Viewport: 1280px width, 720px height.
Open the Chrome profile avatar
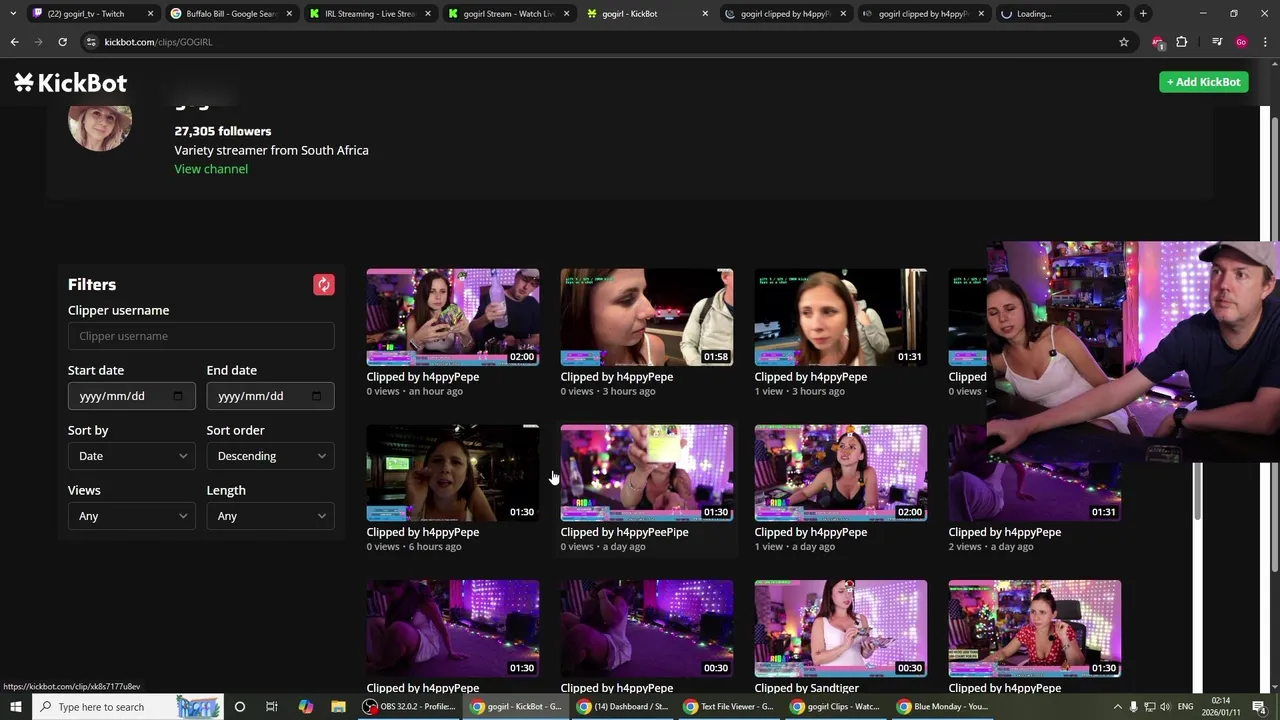click(1241, 42)
